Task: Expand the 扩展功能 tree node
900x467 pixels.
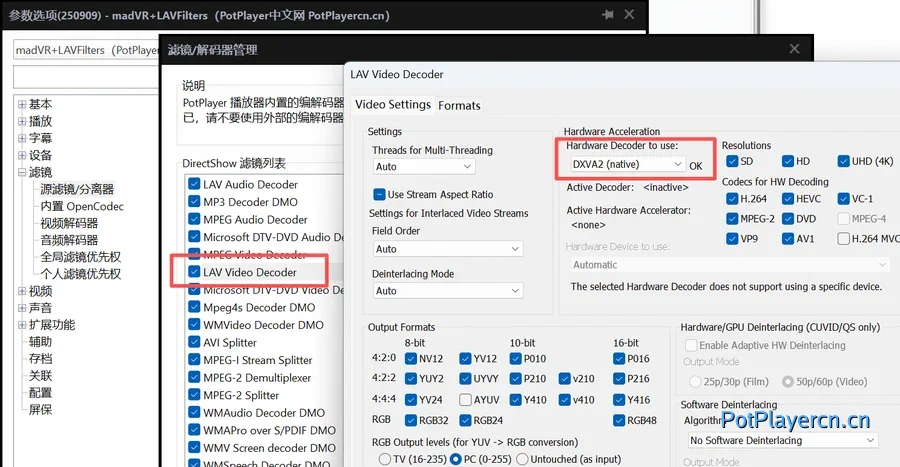Action: tap(22, 325)
